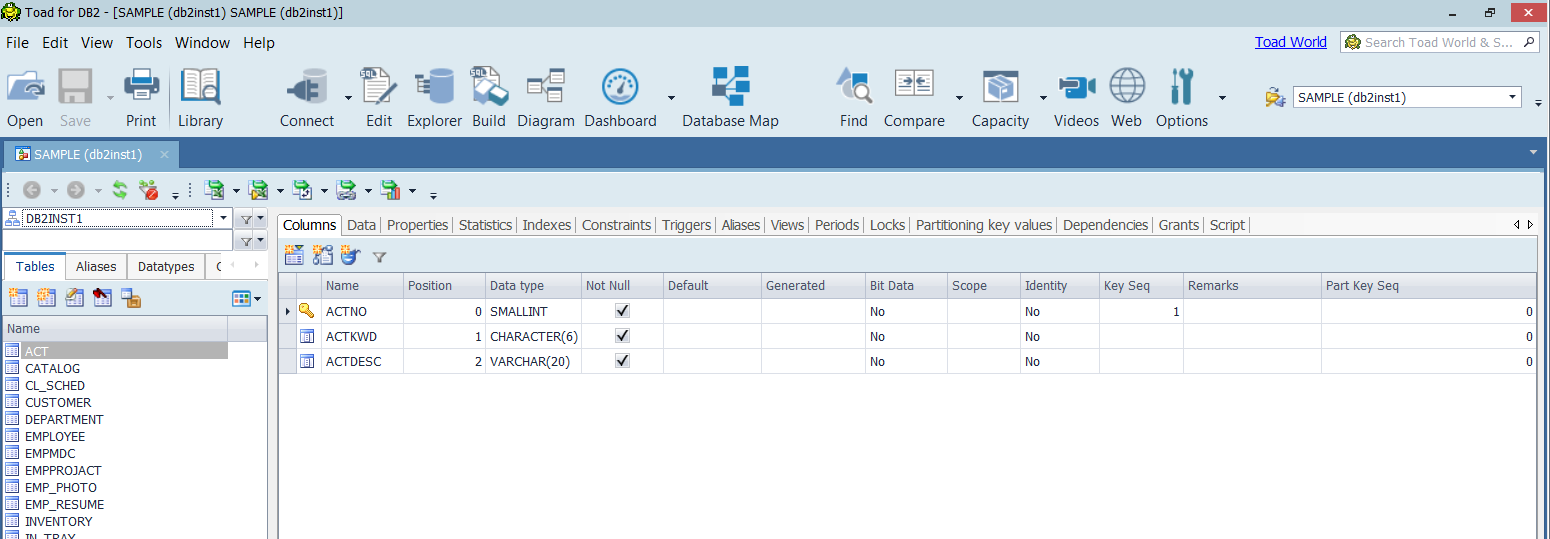This screenshot has width=1550, height=539.
Task: Select the EMPLOYEE table in list
Action: [x=55, y=437]
